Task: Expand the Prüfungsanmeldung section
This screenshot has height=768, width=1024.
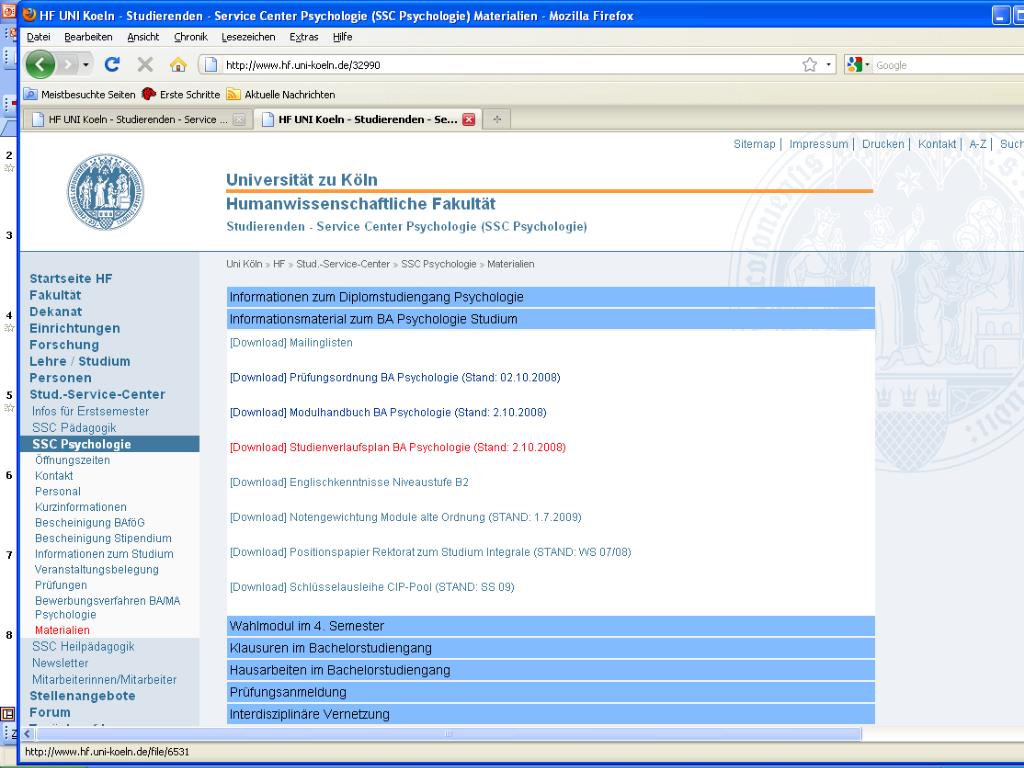Action: [551, 692]
